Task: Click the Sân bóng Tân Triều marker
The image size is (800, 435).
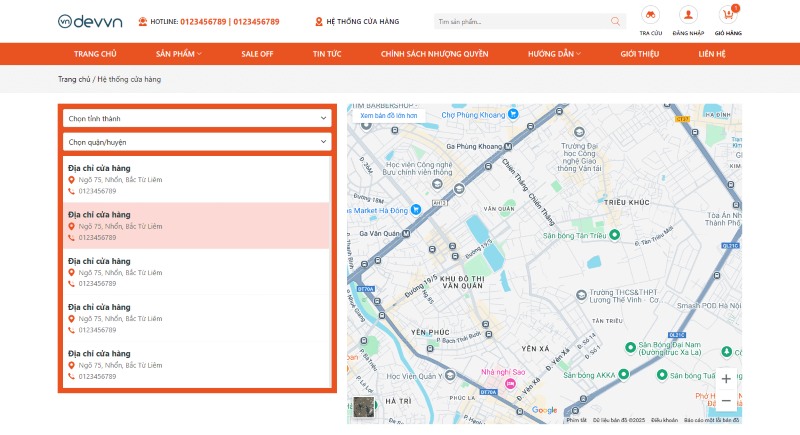Action: pyautogui.click(x=615, y=235)
